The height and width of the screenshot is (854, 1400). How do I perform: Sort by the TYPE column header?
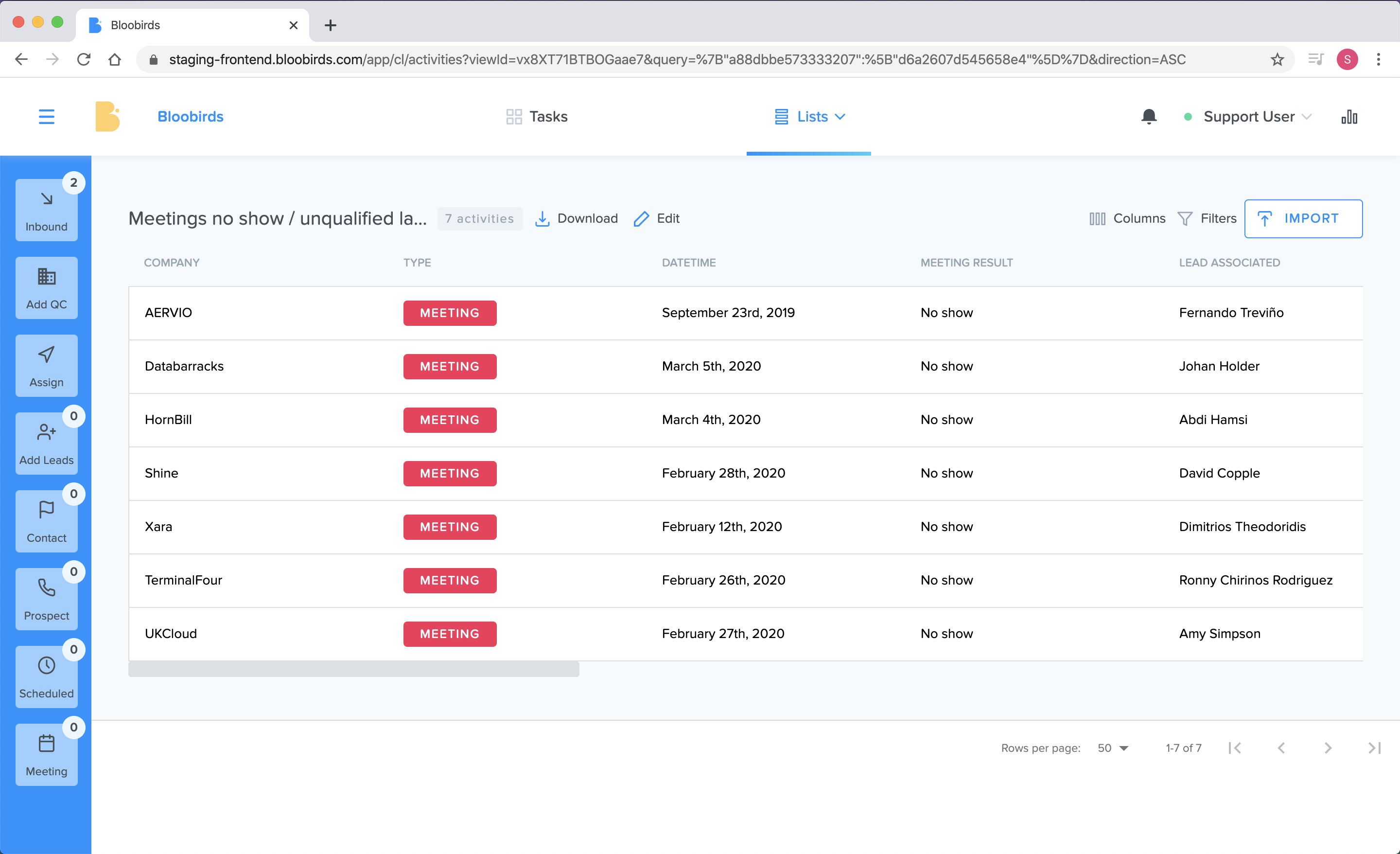417,263
